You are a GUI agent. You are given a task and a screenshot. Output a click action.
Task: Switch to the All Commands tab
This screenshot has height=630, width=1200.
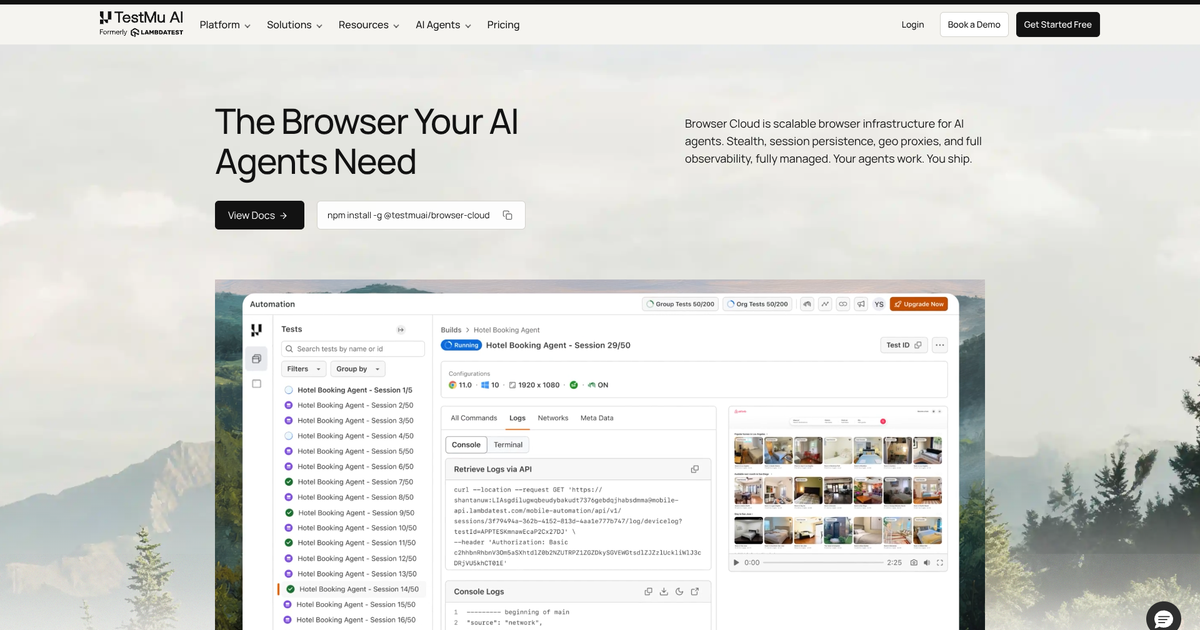coord(474,418)
